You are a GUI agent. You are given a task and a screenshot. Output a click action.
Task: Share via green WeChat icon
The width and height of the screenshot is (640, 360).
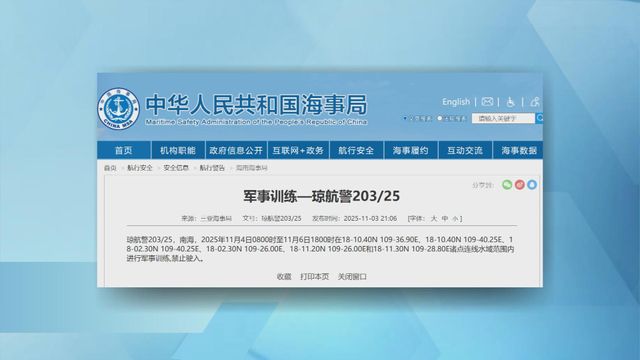(x=507, y=185)
